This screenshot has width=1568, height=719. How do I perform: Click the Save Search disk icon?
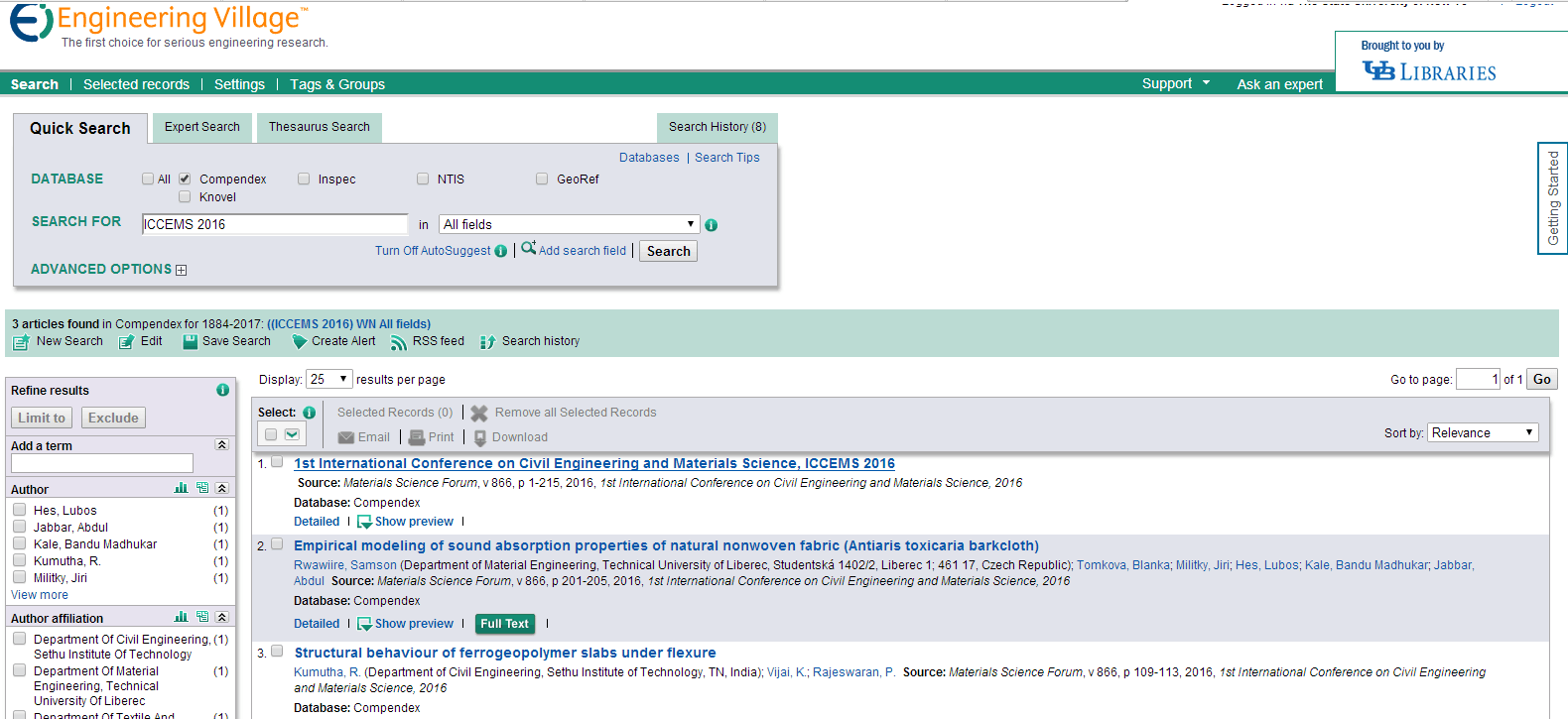point(190,342)
